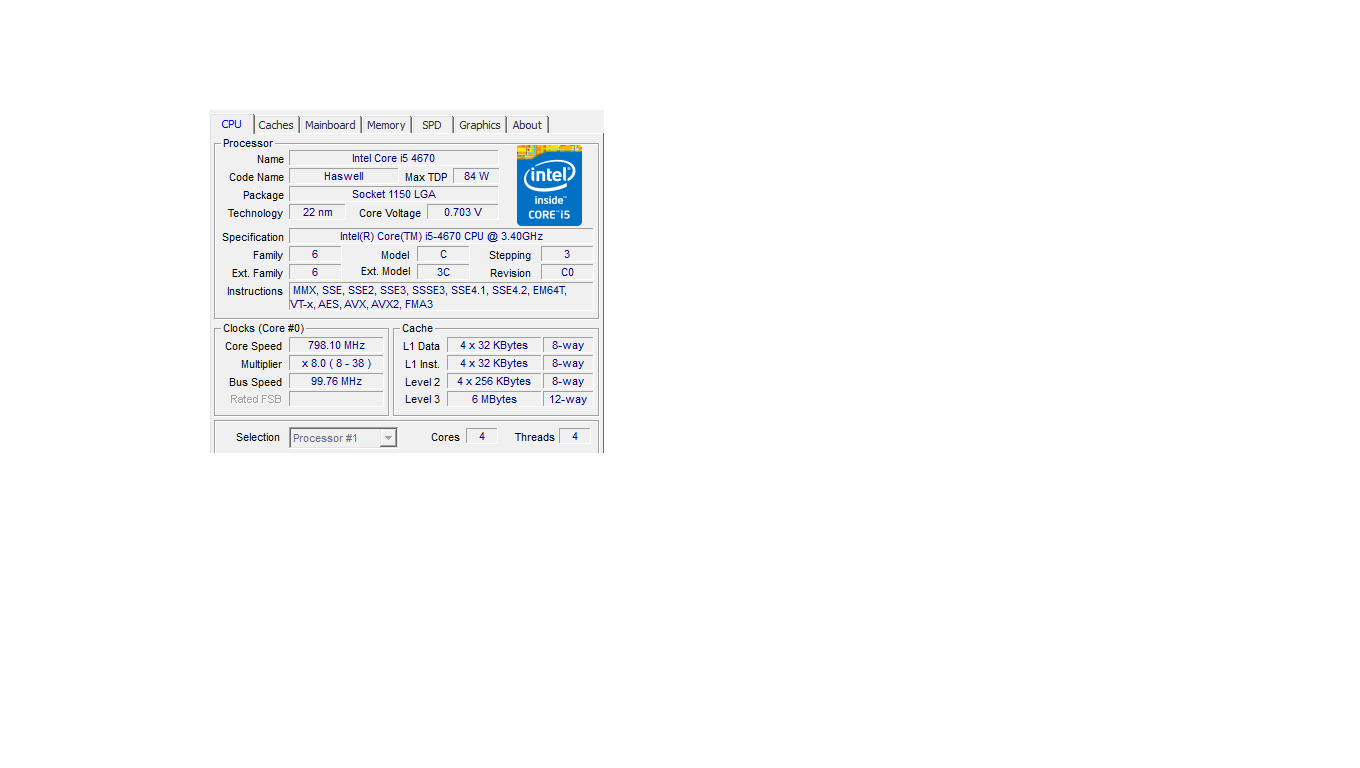Switch to the Graphics tab
Viewport: 1360px width, 768px height.
pos(480,125)
